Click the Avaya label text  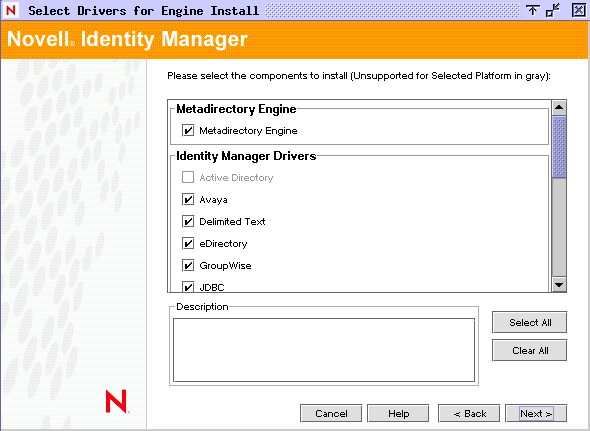[x=213, y=200]
